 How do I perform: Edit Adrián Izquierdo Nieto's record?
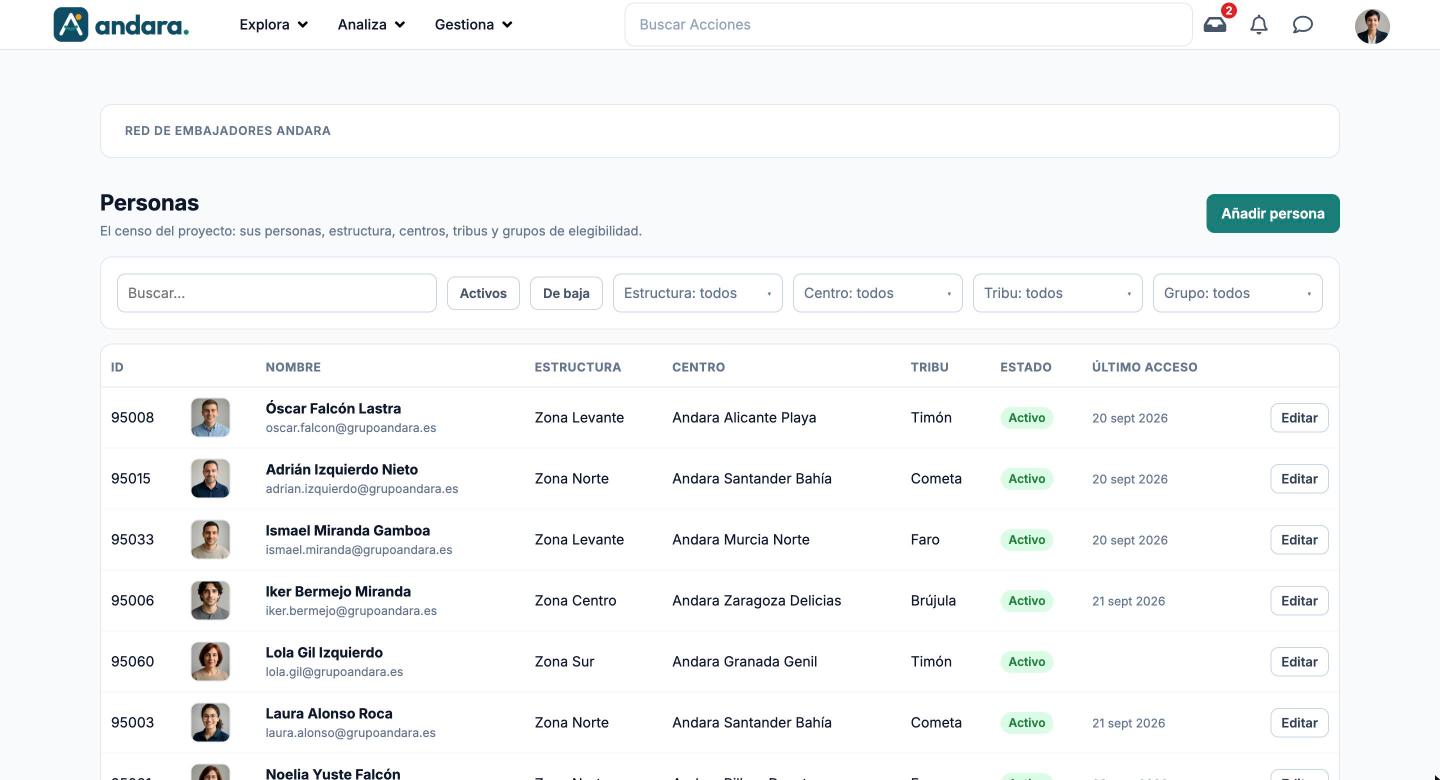(x=1299, y=479)
